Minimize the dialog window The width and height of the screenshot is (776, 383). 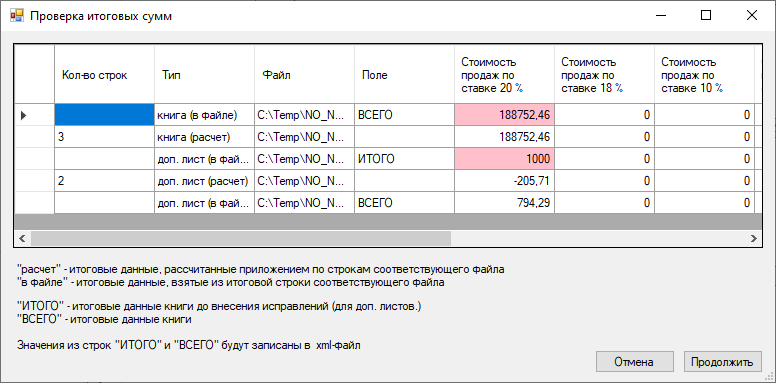[661, 16]
